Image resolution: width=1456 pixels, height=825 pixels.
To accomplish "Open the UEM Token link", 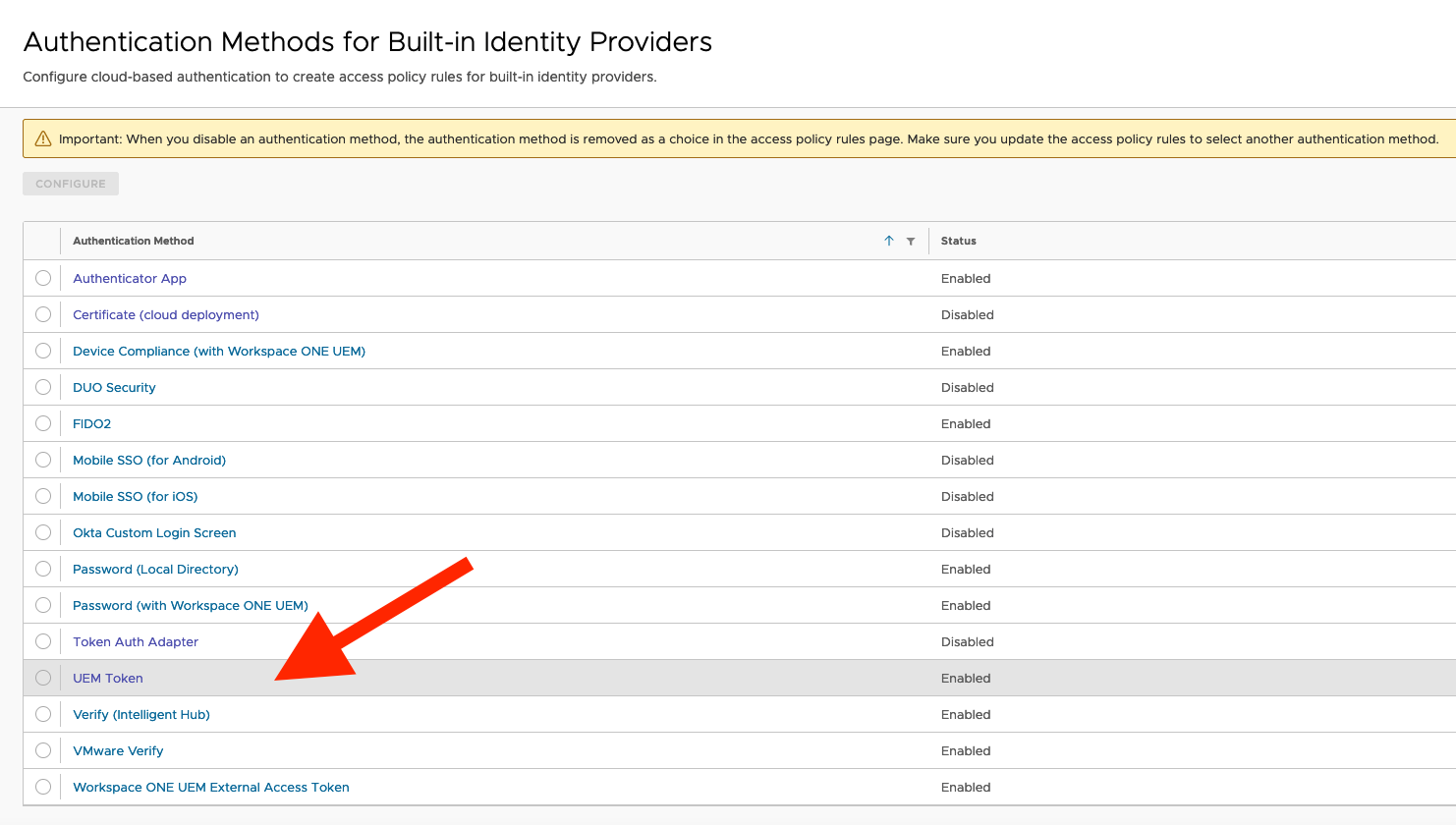I will coord(108,679).
